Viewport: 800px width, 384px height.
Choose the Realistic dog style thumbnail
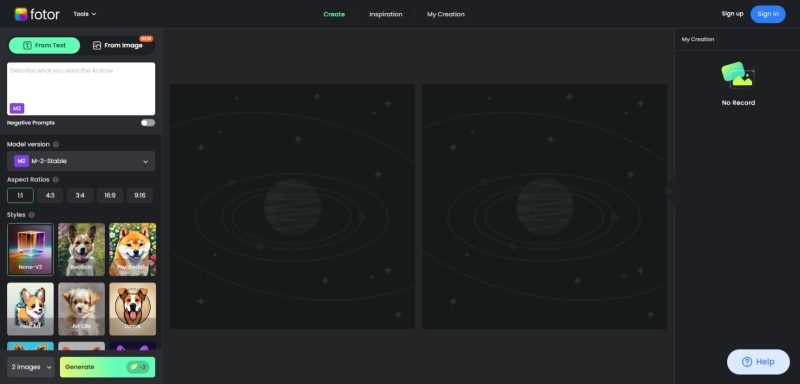(82, 249)
